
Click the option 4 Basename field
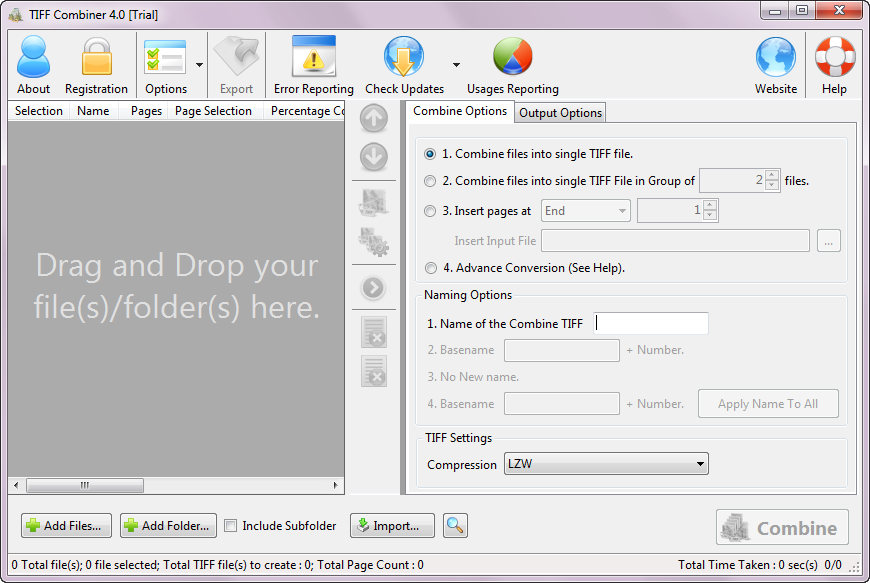coord(562,404)
